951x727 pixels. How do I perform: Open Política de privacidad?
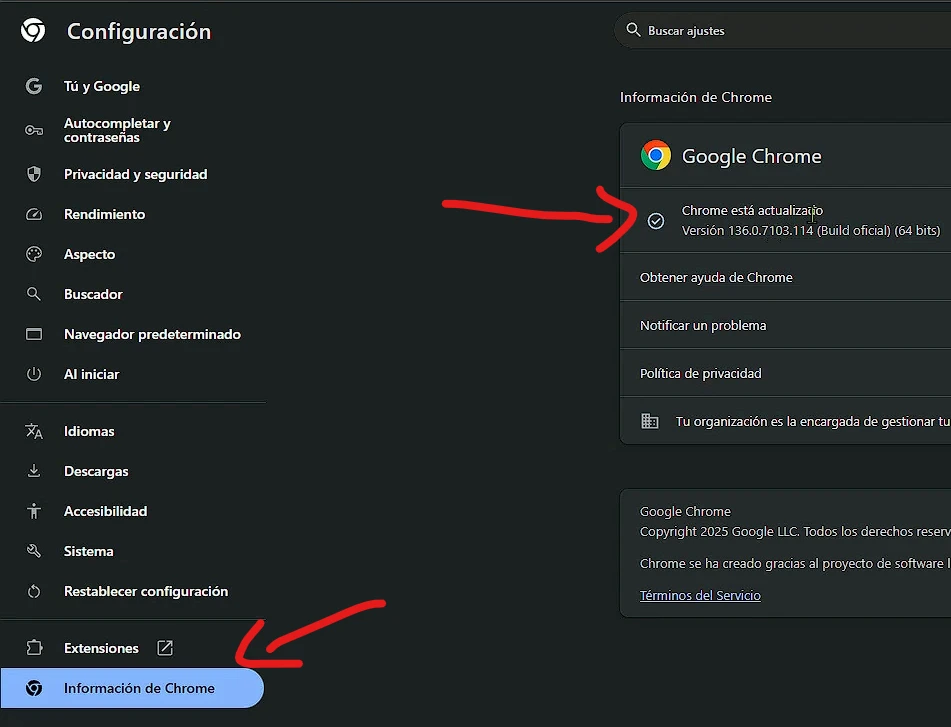click(785, 373)
